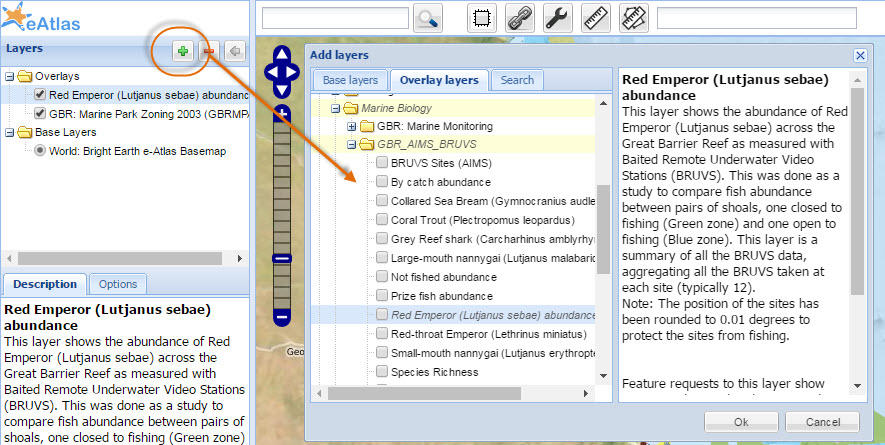Check Species Richness layer
This screenshot has width=885, height=445.
(382, 372)
